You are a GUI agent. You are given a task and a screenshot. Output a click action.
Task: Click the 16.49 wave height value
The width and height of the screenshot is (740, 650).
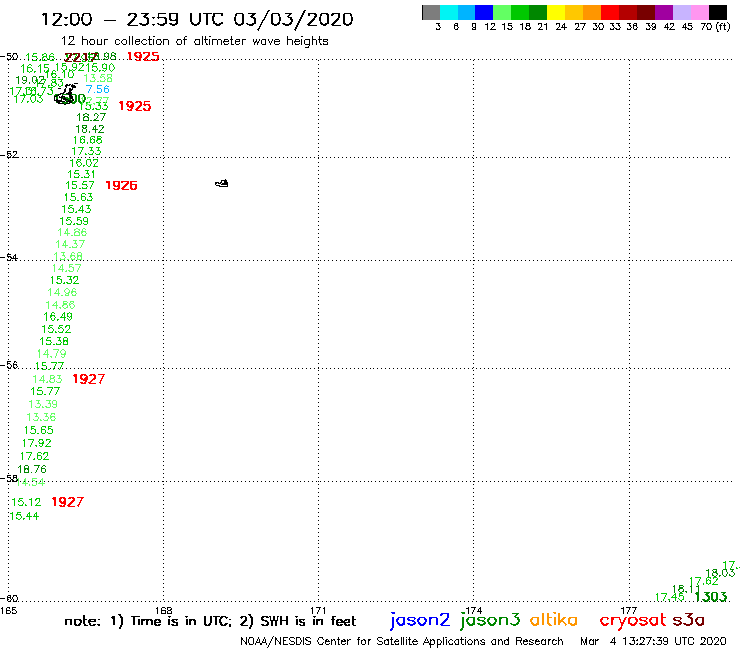[58, 317]
